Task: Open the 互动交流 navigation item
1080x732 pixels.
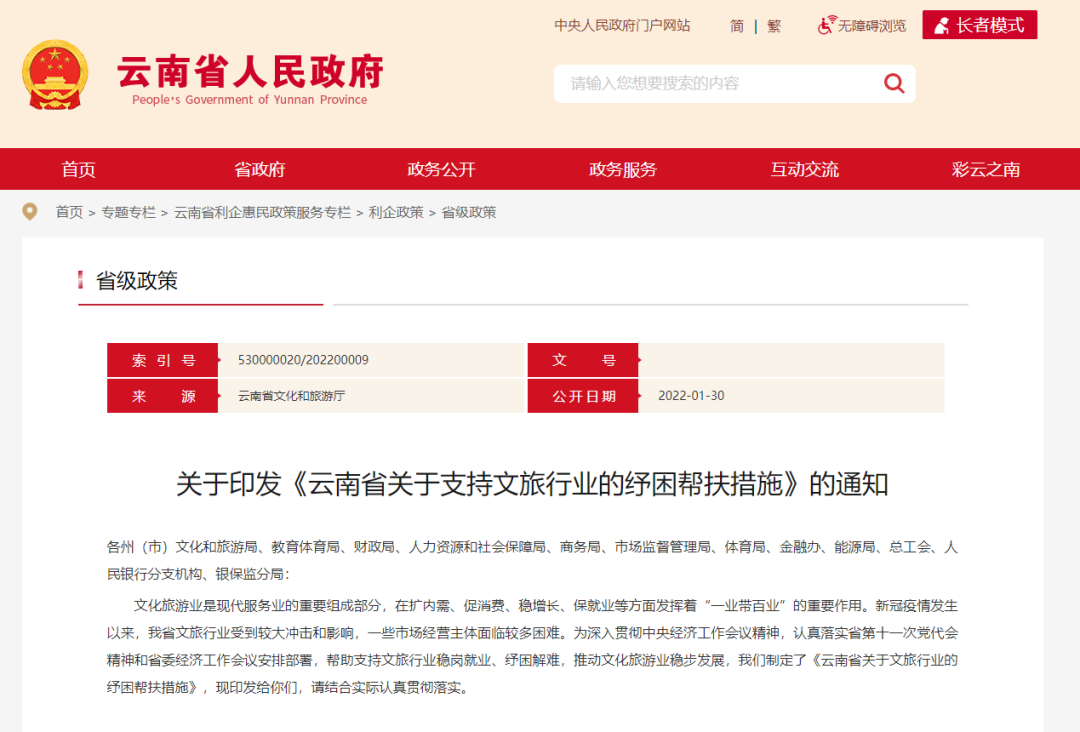Action: coord(804,169)
